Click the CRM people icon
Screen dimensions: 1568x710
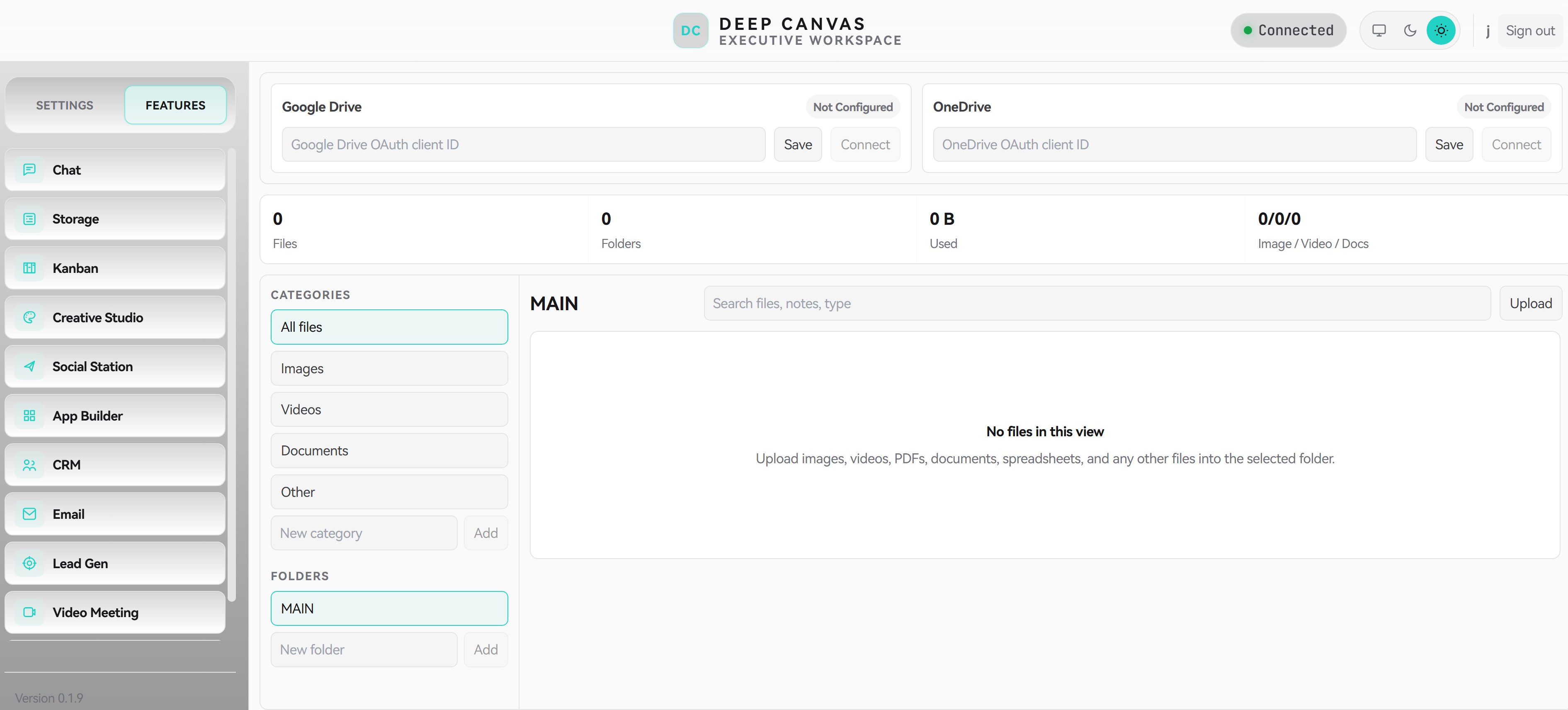(29, 465)
